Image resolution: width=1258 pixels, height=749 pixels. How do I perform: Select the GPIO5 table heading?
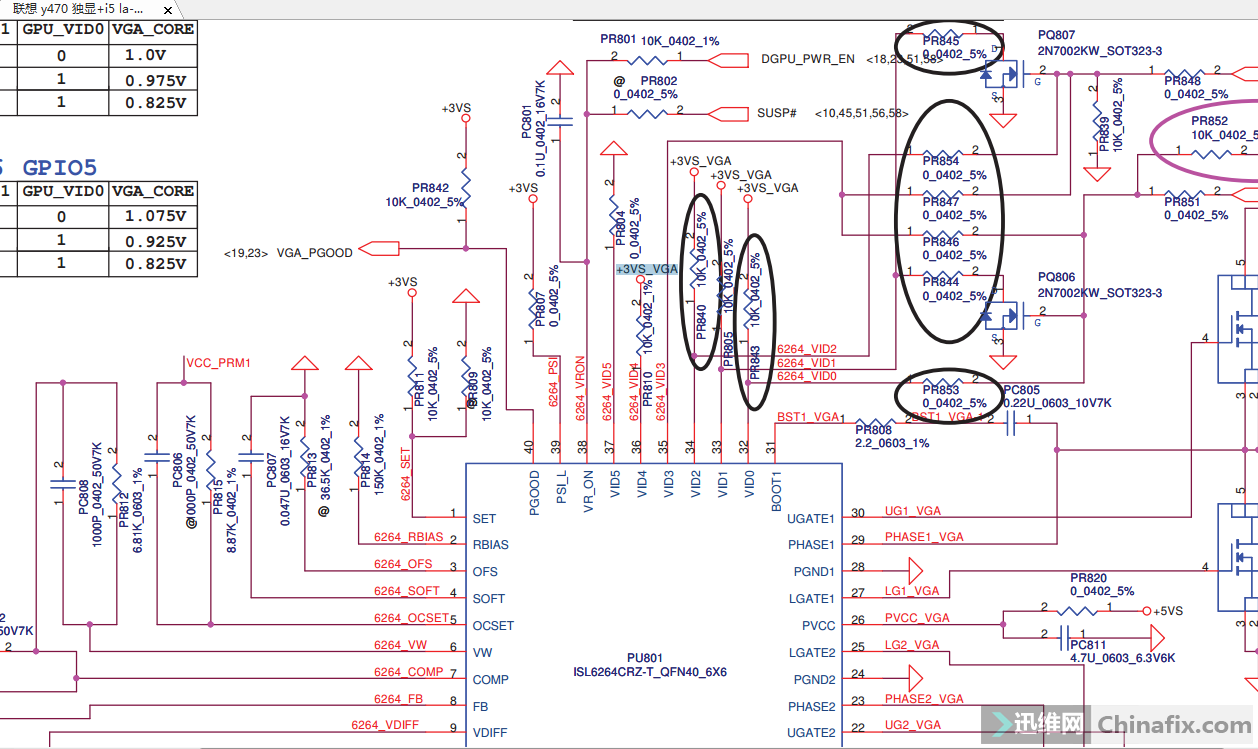pos(59,168)
